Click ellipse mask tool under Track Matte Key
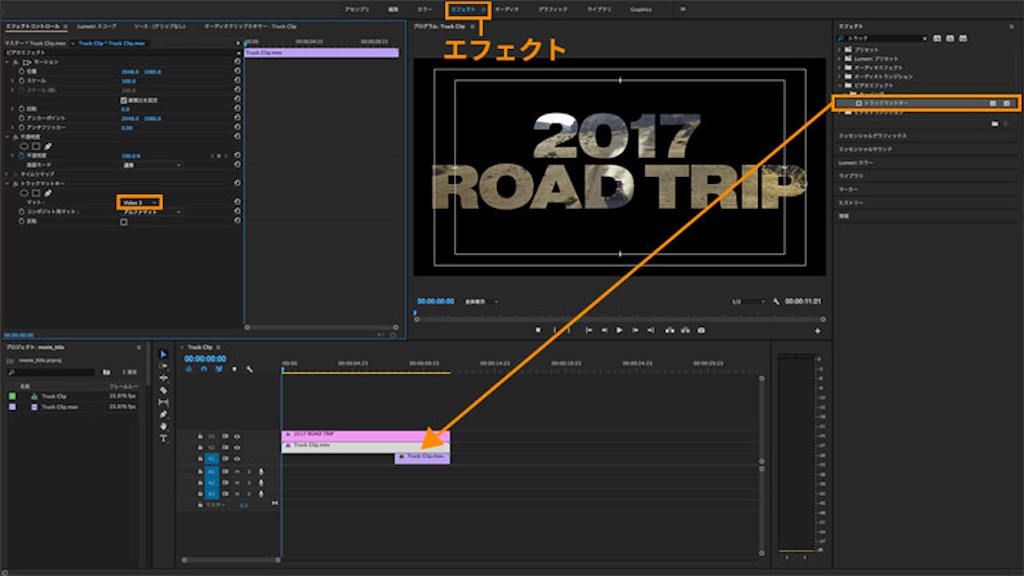This screenshot has height=576, width=1024. (x=24, y=193)
